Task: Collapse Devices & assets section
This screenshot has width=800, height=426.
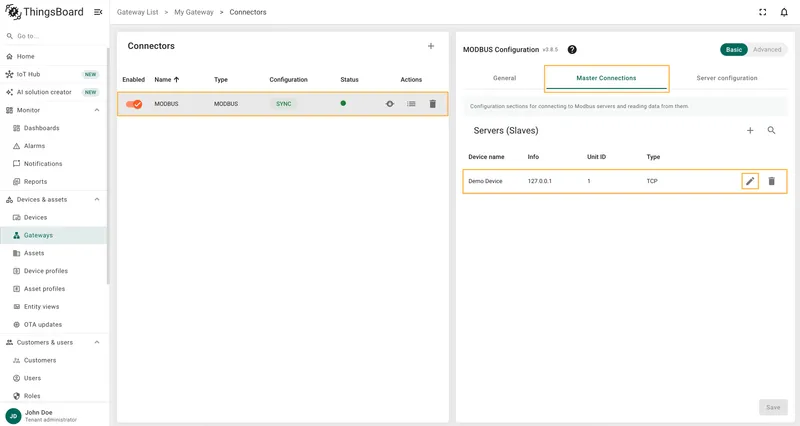Action: click(97, 199)
